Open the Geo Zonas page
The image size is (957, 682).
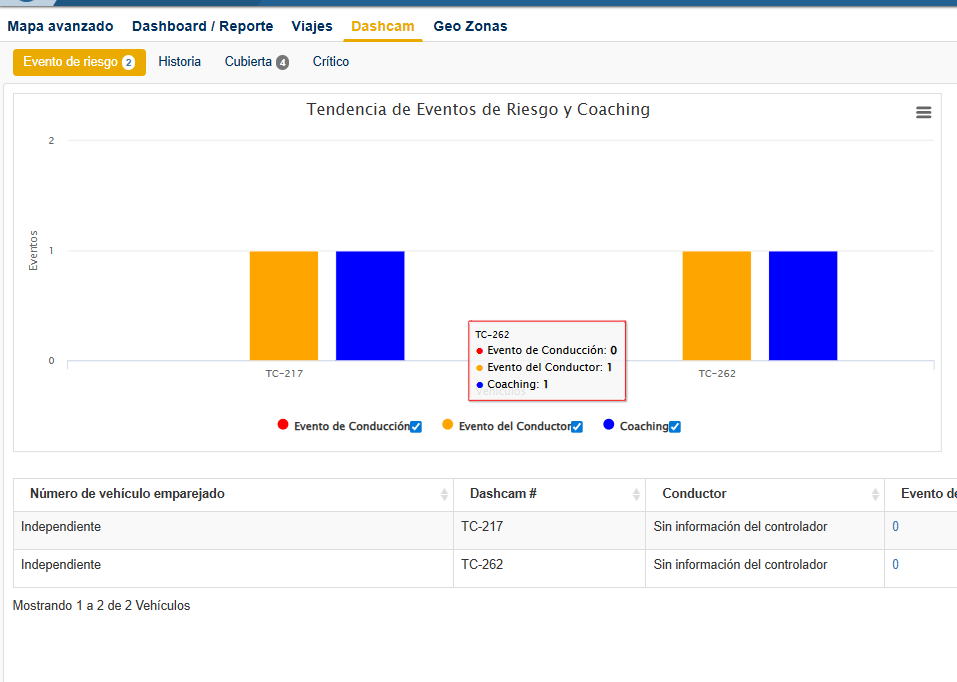pos(470,26)
